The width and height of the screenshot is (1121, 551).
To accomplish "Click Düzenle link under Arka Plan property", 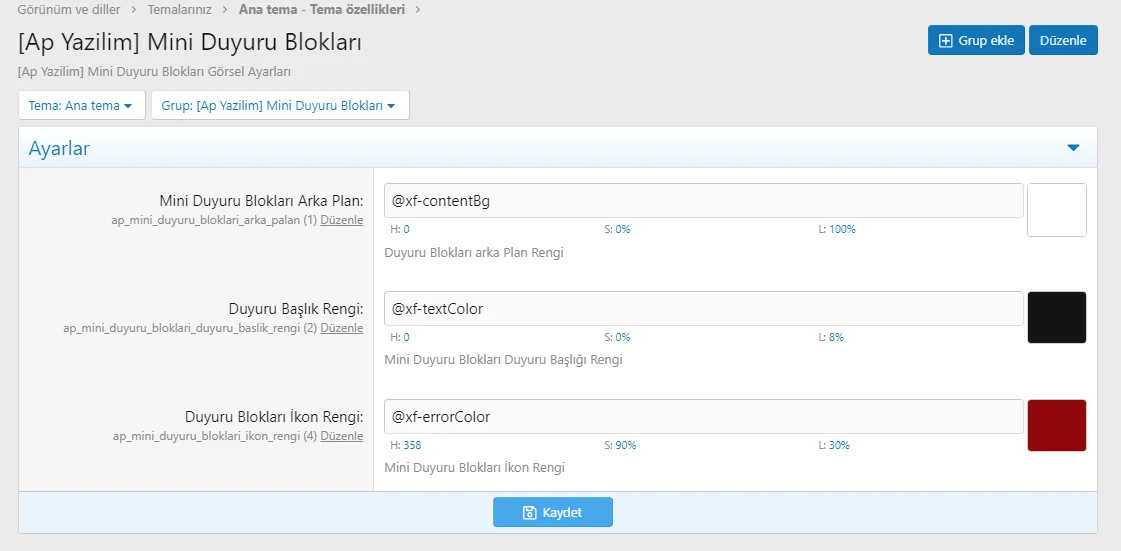I will coord(342,220).
